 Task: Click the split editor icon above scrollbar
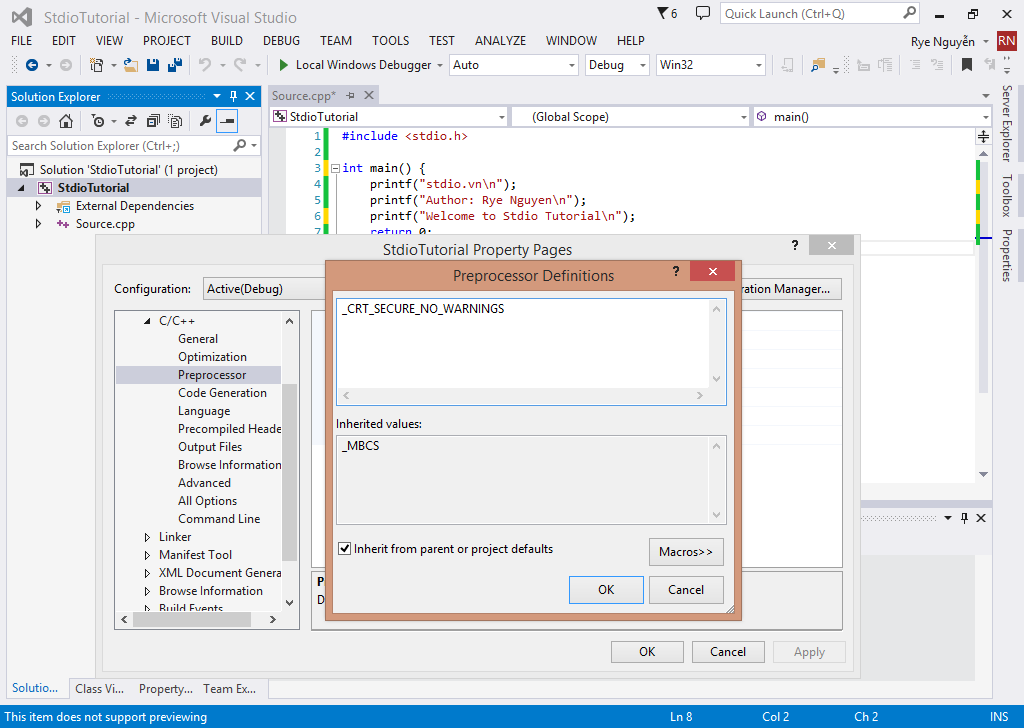point(984,136)
